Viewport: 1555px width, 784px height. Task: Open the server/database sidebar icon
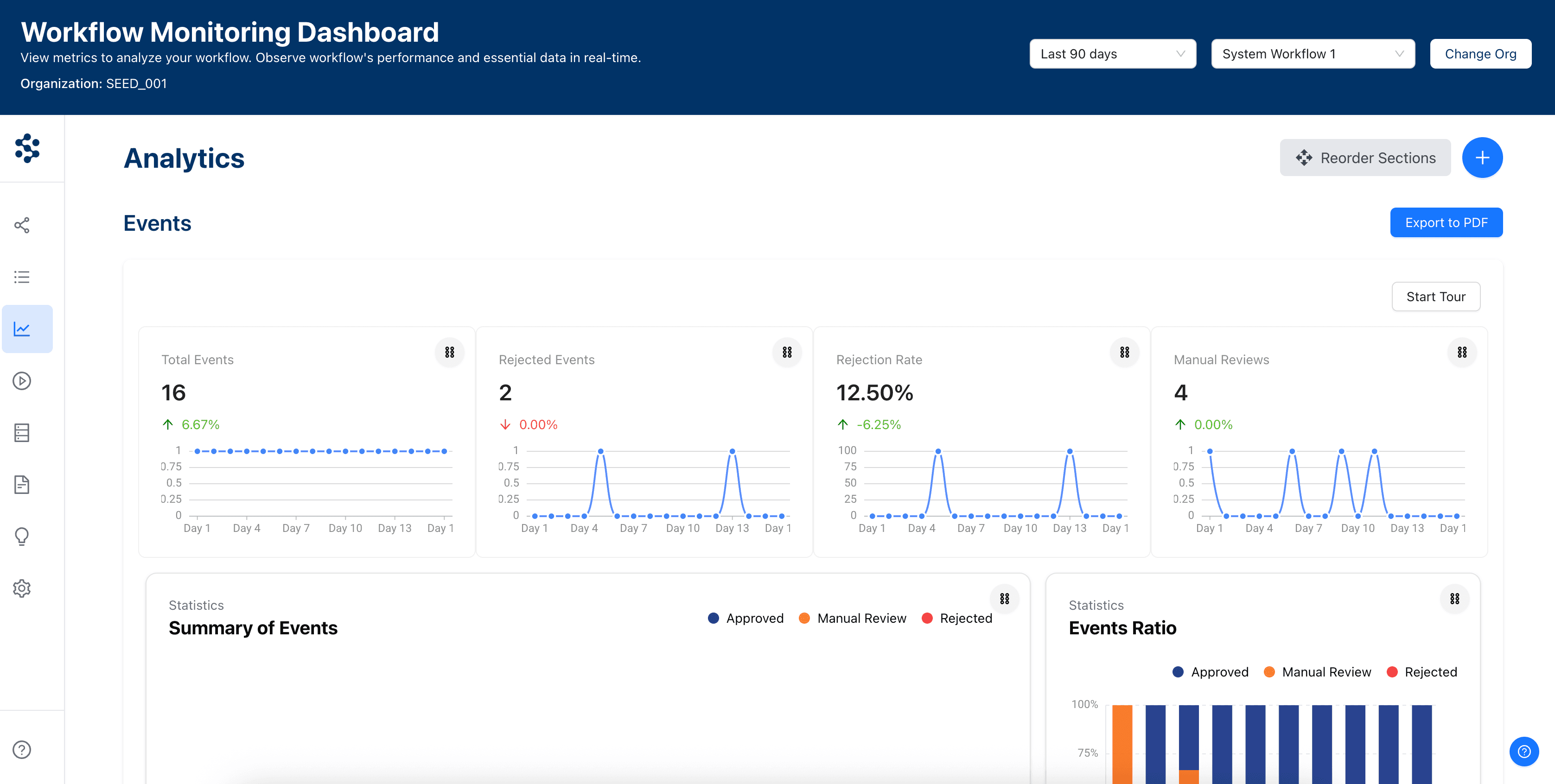click(x=22, y=432)
